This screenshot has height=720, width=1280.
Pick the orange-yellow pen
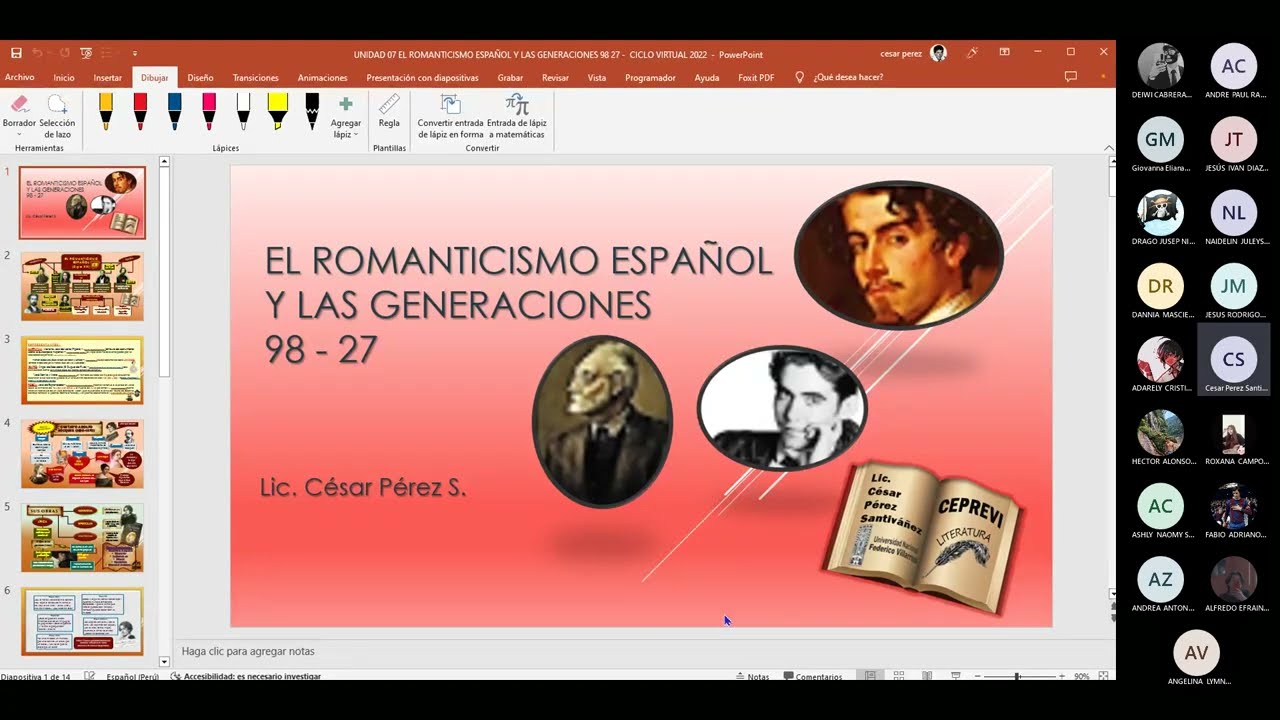coord(106,111)
